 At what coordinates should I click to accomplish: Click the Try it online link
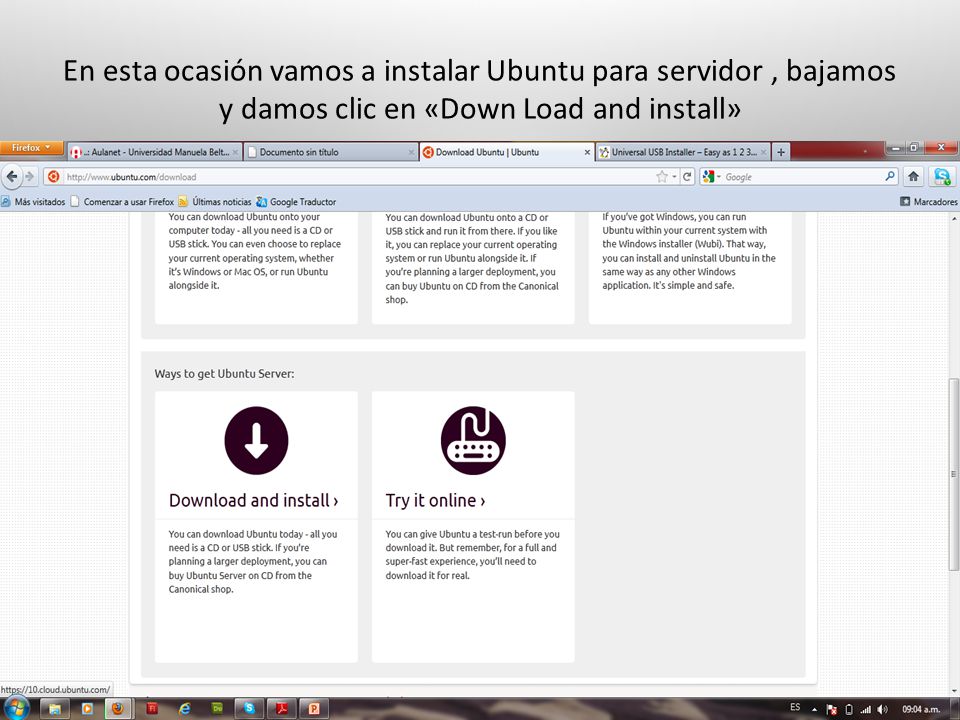pos(435,500)
